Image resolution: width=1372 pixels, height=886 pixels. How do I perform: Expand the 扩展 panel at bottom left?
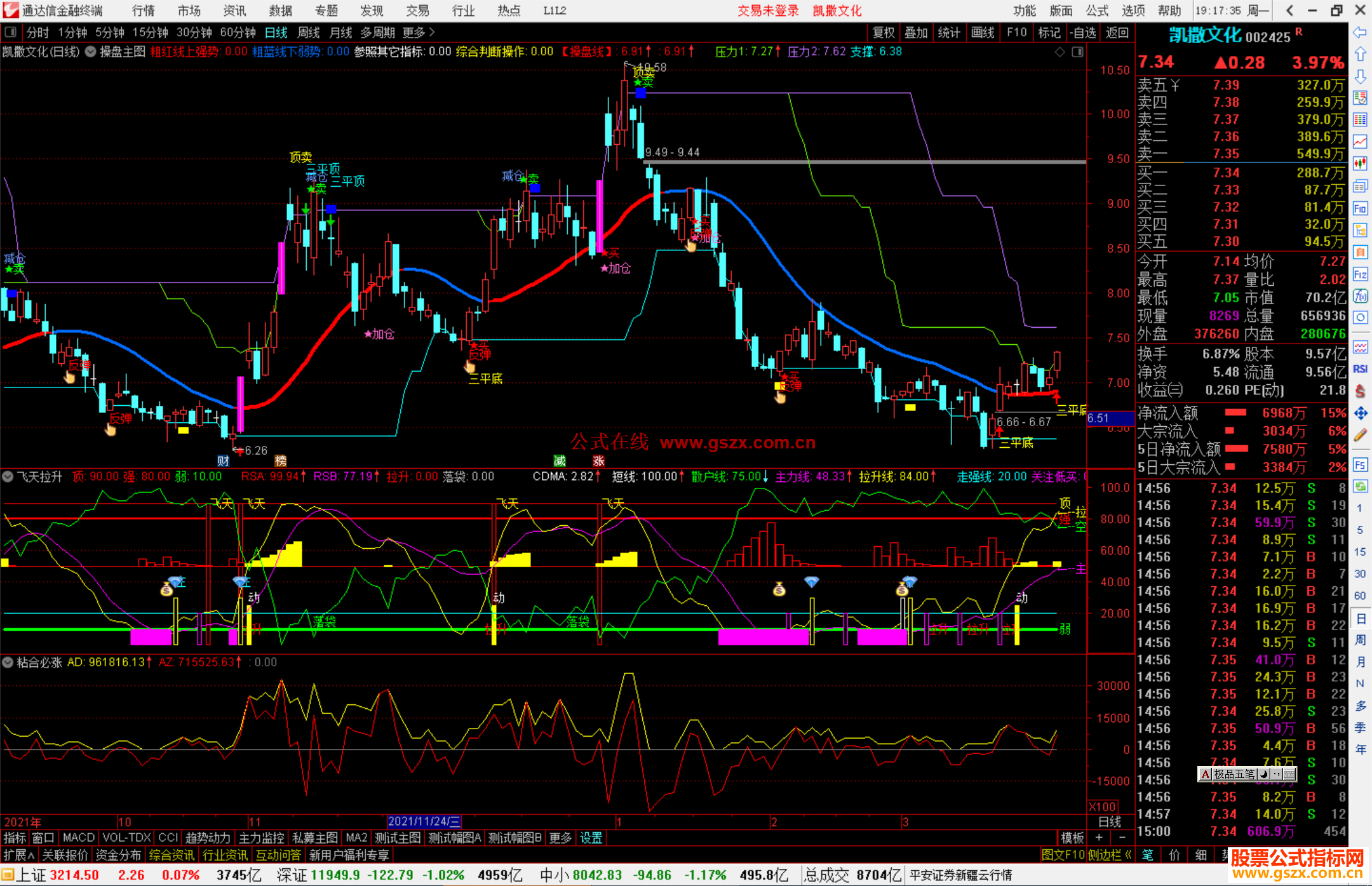pos(19,855)
